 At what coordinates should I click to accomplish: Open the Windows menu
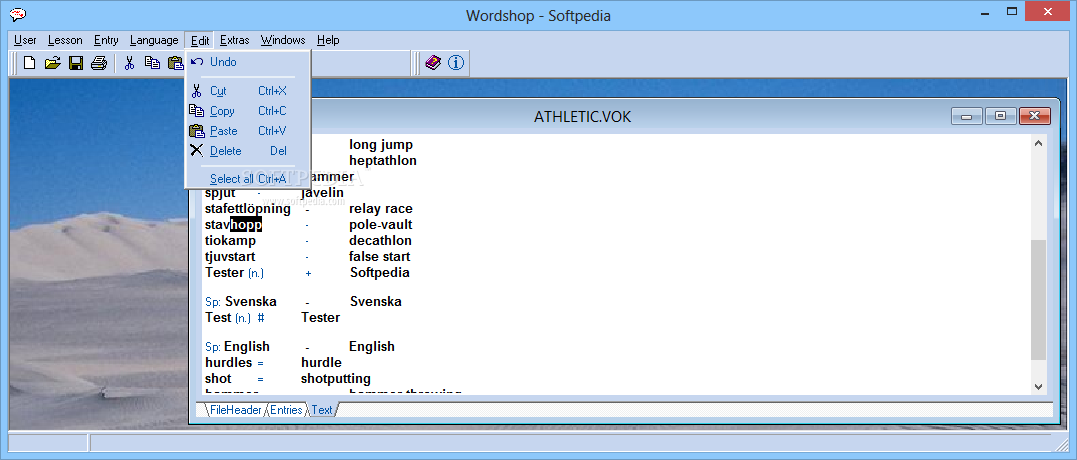pos(283,40)
